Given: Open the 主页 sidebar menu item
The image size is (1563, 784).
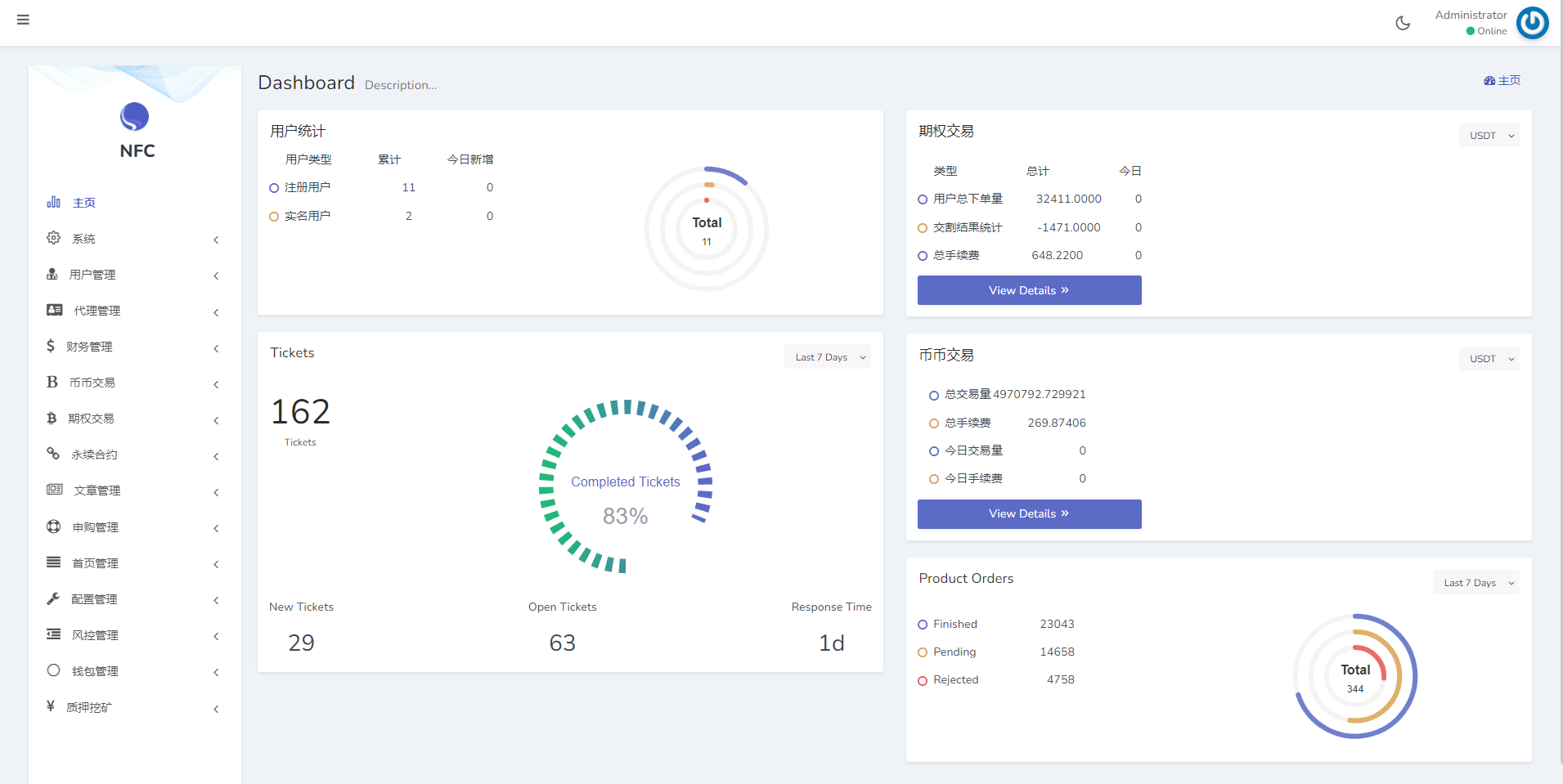Looking at the screenshot, I should 83,203.
